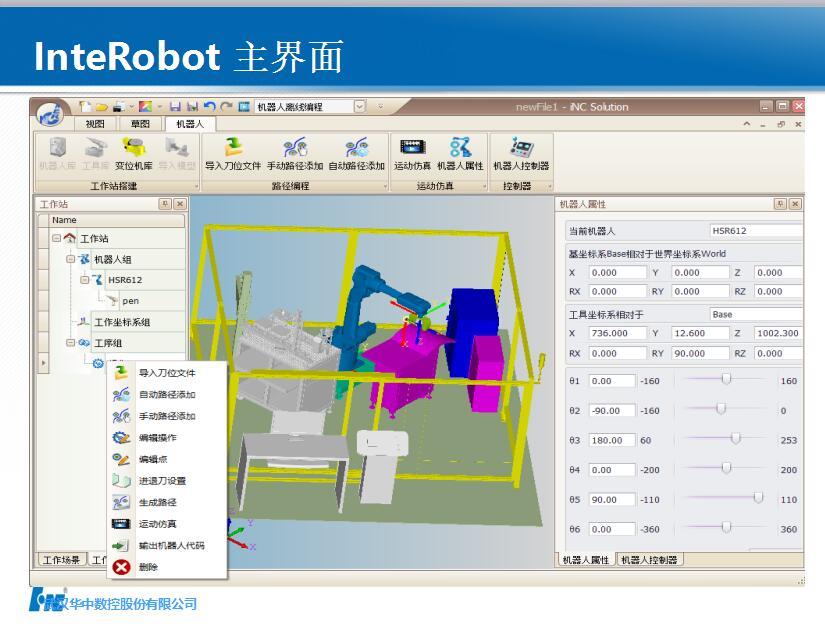Open the 工具库 tool library
This screenshot has width=825, height=632.
[95, 154]
